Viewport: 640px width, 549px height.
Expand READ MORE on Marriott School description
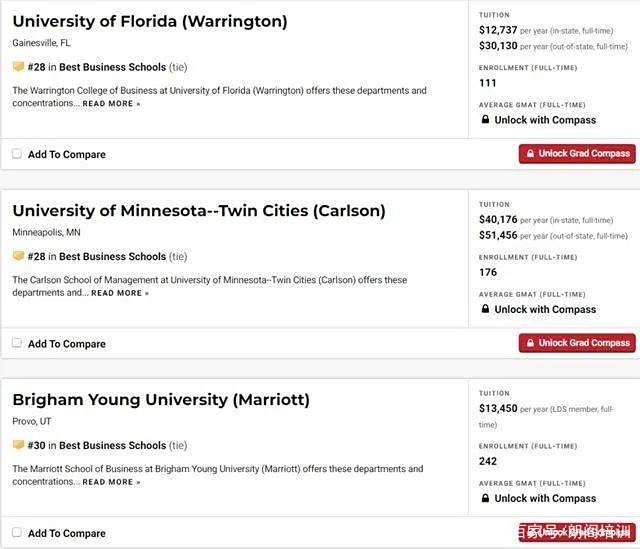pyautogui.click(x=111, y=482)
